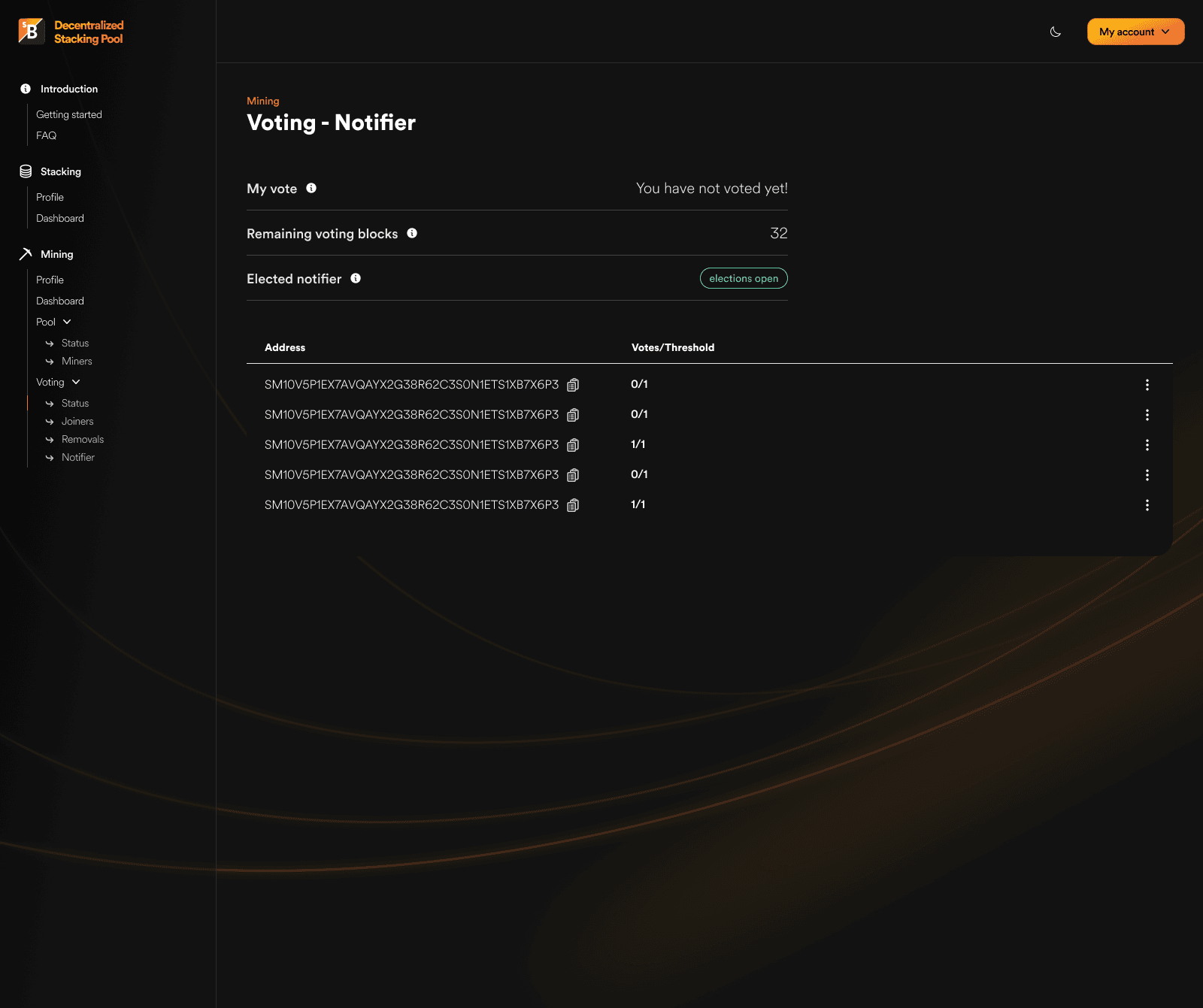The image size is (1203, 1008).
Task: Select the Mining section icon in the sidebar
Action: [25, 254]
